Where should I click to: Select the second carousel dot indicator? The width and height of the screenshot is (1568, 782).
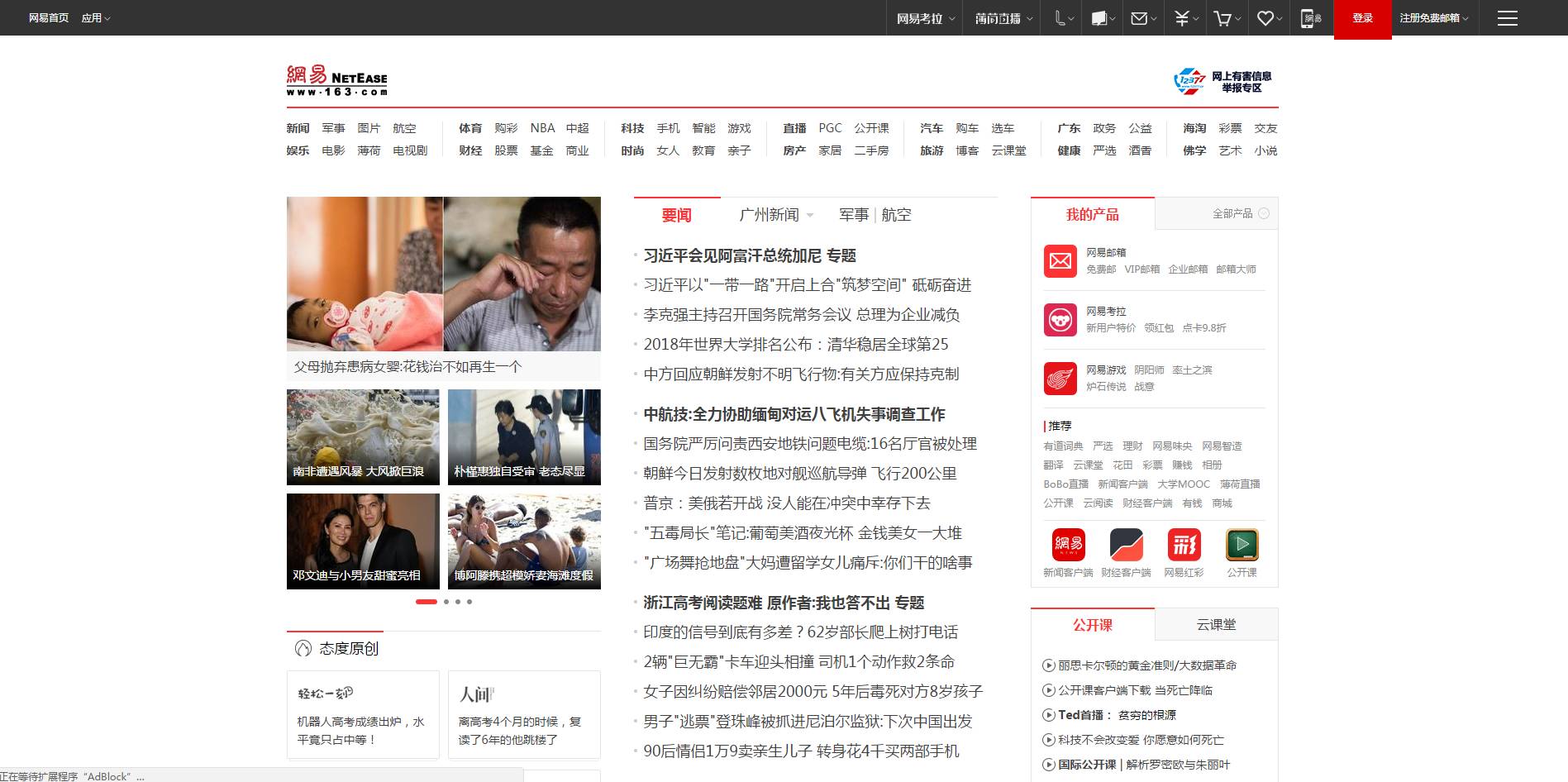[x=445, y=602]
